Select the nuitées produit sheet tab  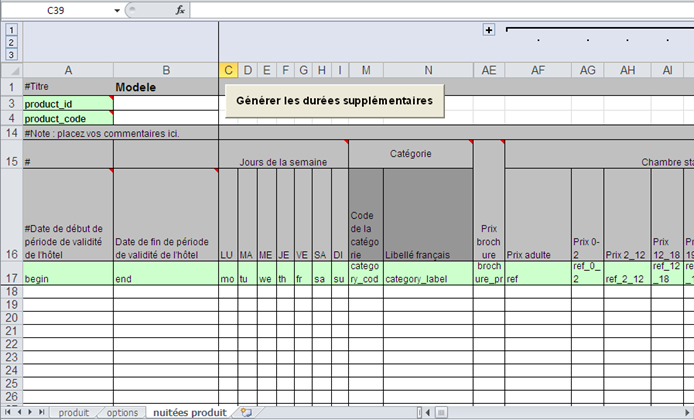pyautogui.click(x=190, y=412)
